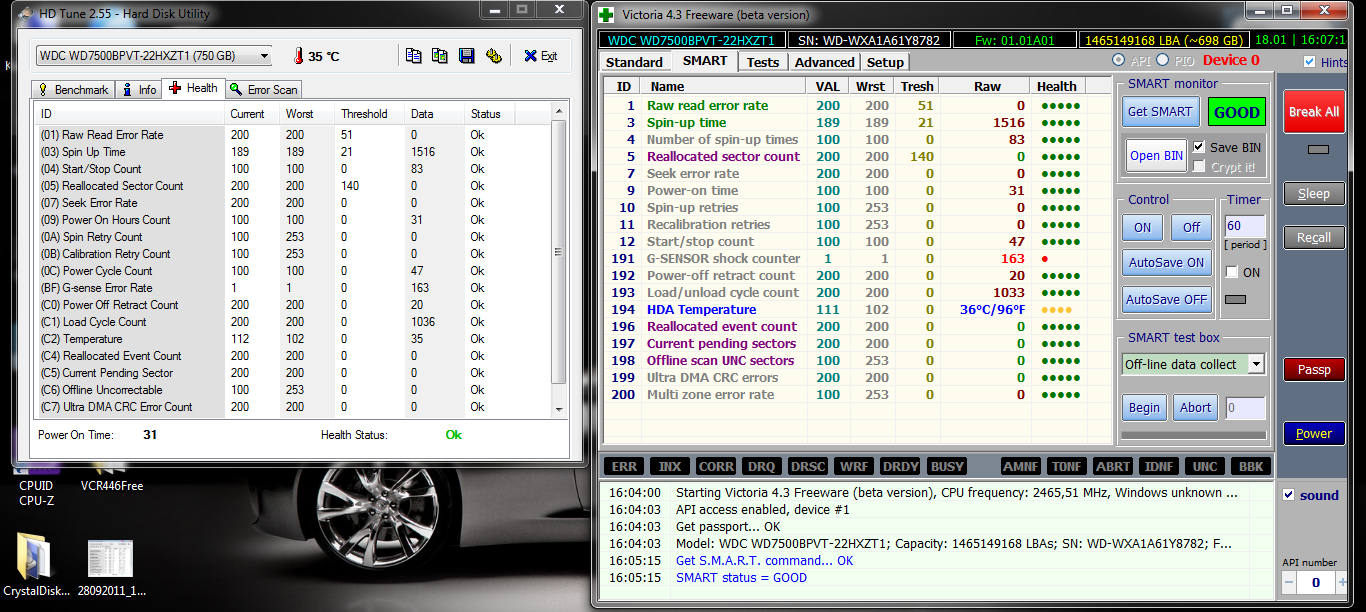Screen dimensions: 1366x612
Task: Save screenshot using HD Tune floppy disk icon
Action: (x=466, y=56)
